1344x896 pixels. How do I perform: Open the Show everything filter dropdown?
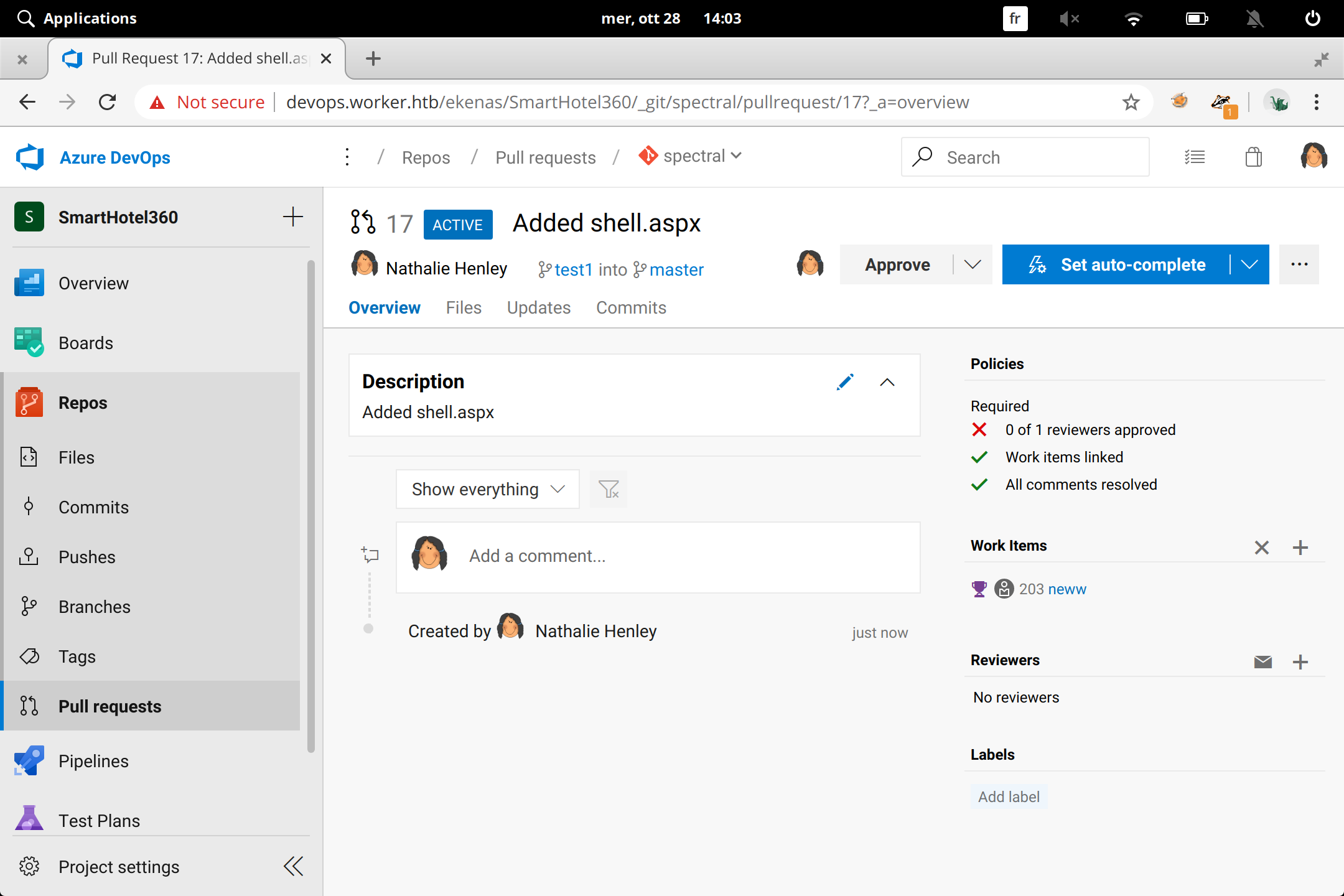tap(487, 490)
